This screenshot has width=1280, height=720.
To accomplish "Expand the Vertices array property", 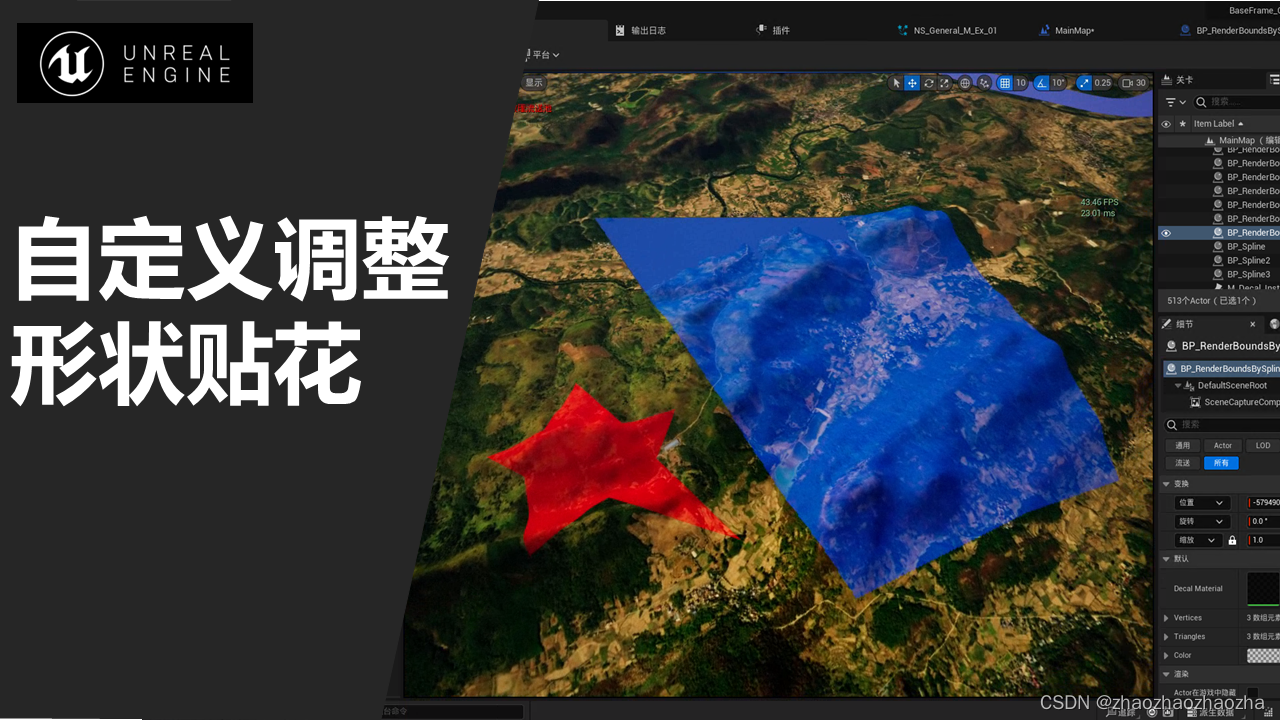I will (x=1166, y=618).
